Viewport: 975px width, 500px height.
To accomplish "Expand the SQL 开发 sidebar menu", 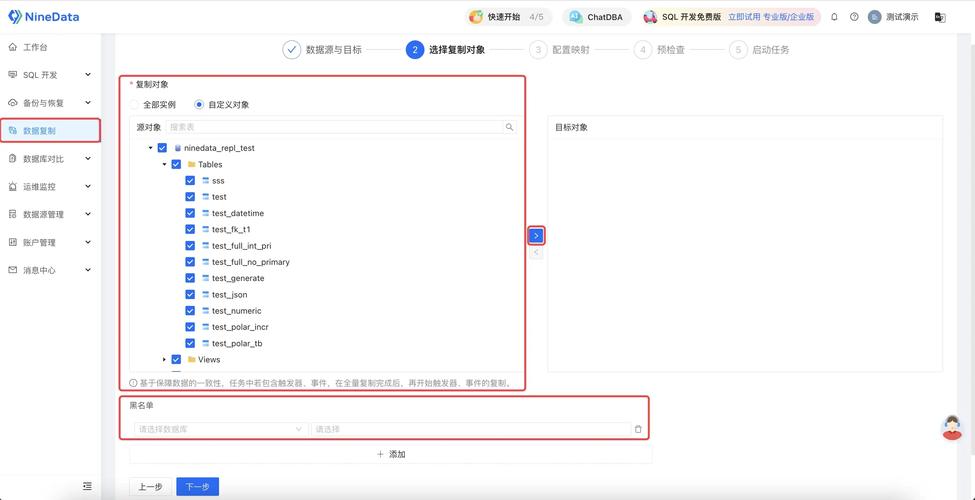I will pyautogui.click(x=50, y=75).
